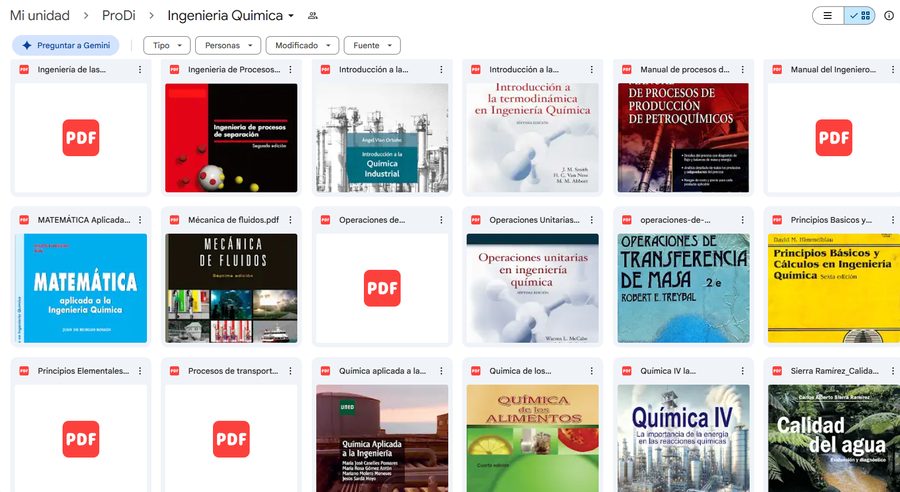
Task: Click the PDF type icon of Química IV la
Action: click(x=627, y=371)
